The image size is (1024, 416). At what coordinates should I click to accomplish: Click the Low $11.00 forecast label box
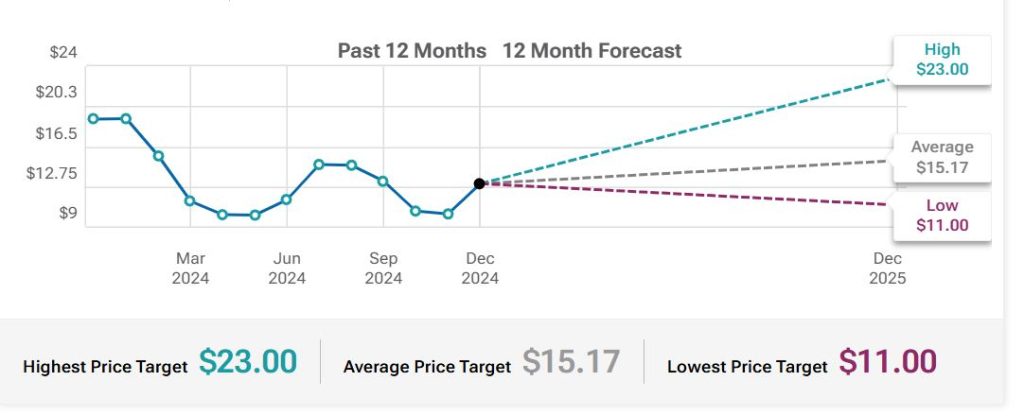point(942,215)
